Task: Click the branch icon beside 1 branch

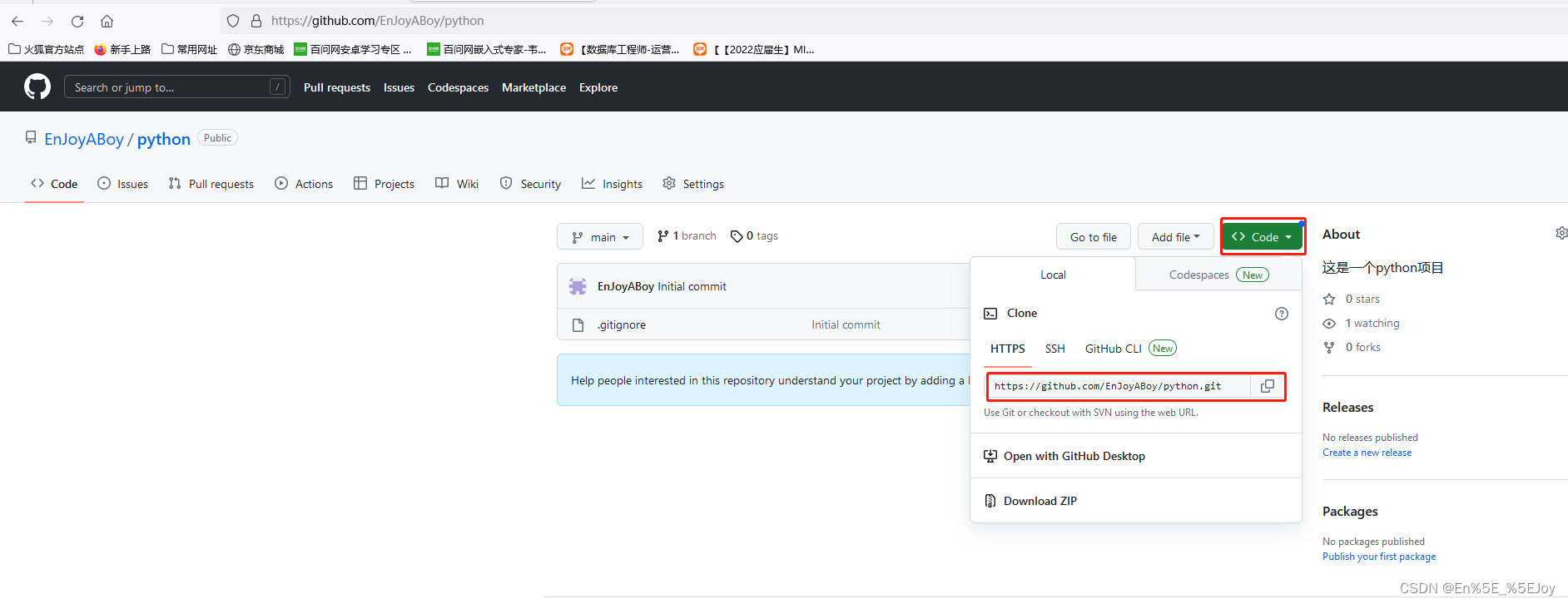Action: tap(662, 236)
